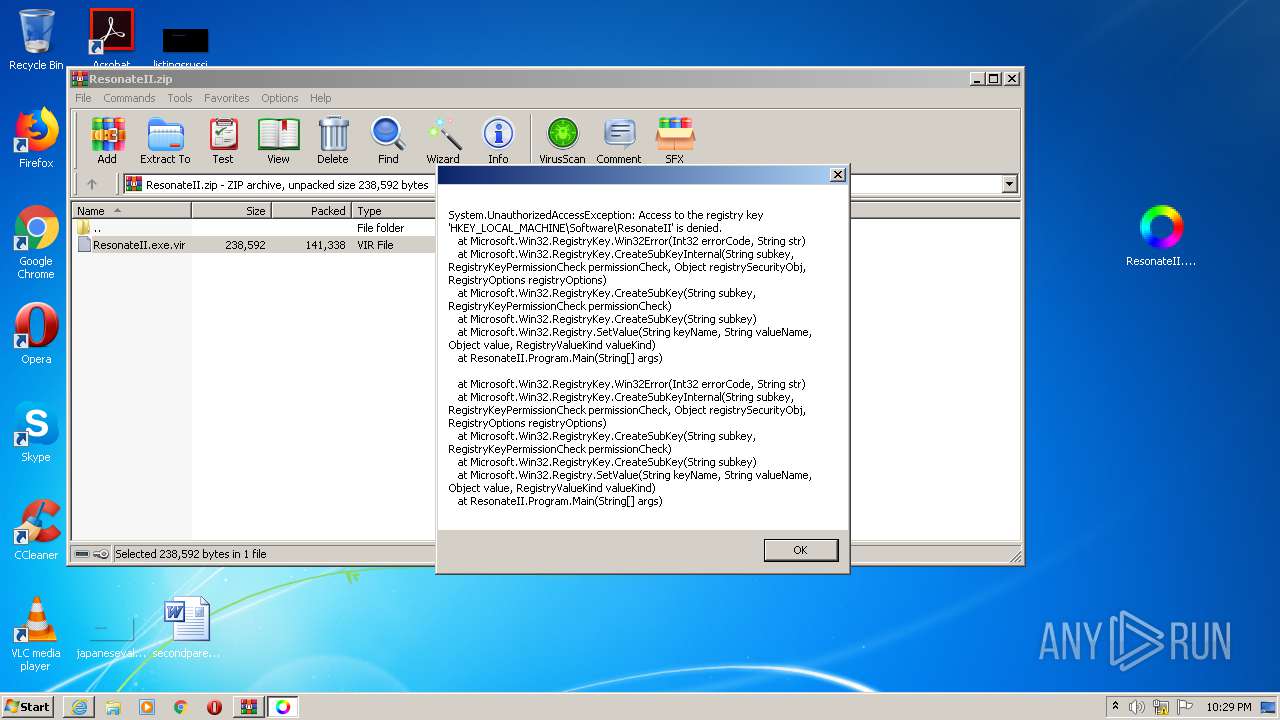Click the ResonateII taskbar button
The width and height of the screenshot is (1280, 720).
click(x=283, y=707)
